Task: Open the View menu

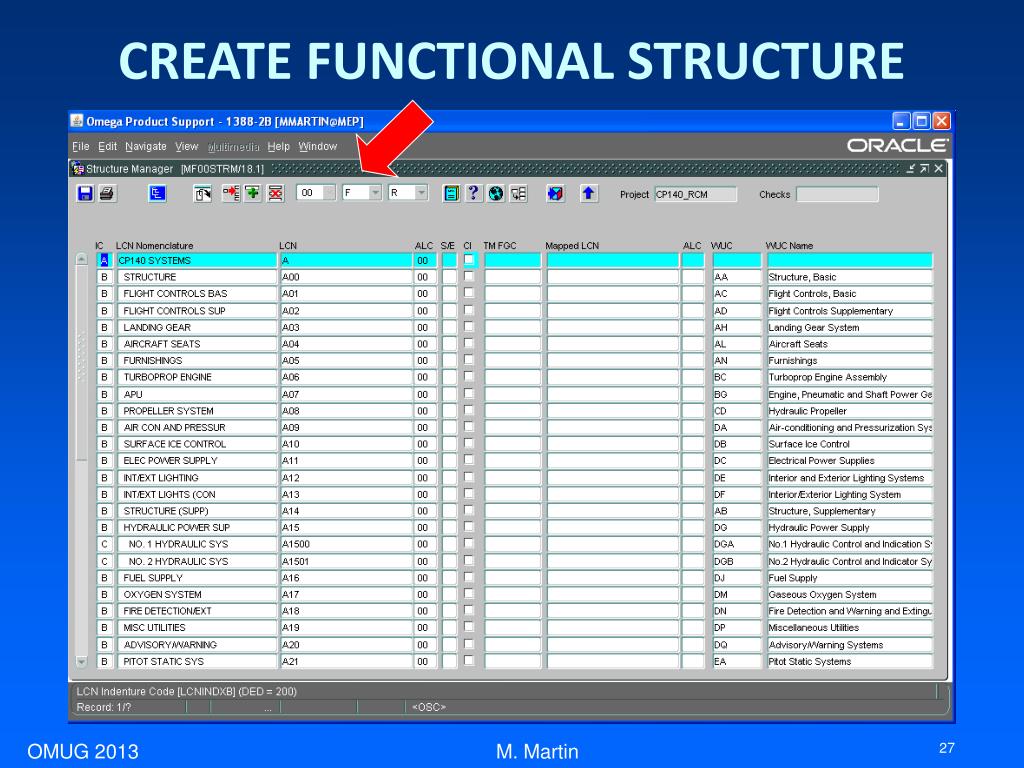Action: [186, 146]
